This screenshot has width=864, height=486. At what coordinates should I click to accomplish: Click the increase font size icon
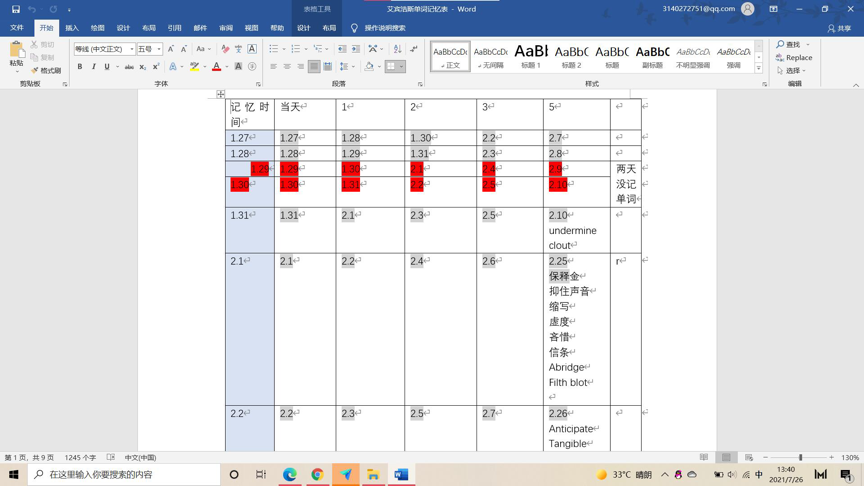click(171, 49)
